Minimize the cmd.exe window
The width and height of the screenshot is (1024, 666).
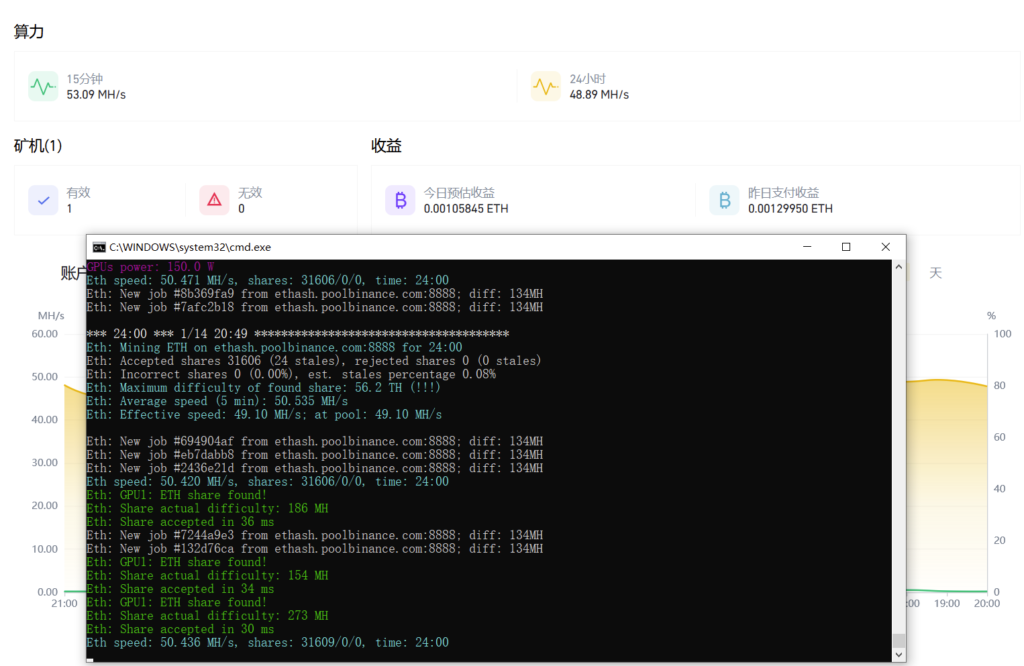tap(806, 247)
